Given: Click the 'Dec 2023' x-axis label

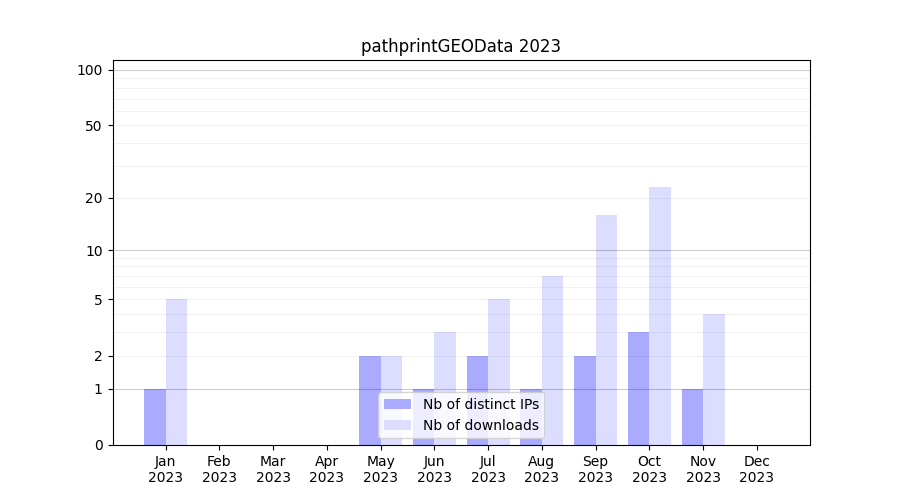Looking at the screenshot, I should (756, 469).
